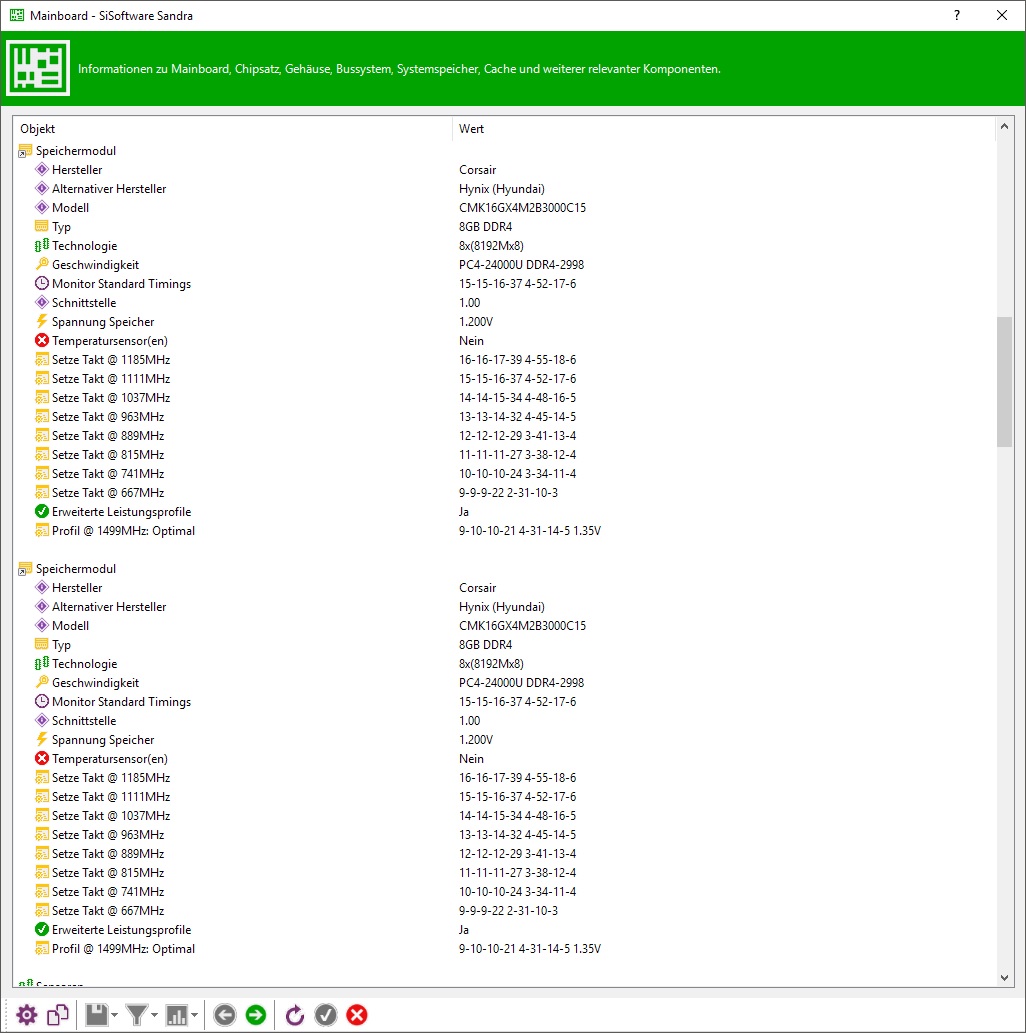Select lightning icon of upper Spannung Speicher
Viewport: 1026px width, 1033px height.
42,321
